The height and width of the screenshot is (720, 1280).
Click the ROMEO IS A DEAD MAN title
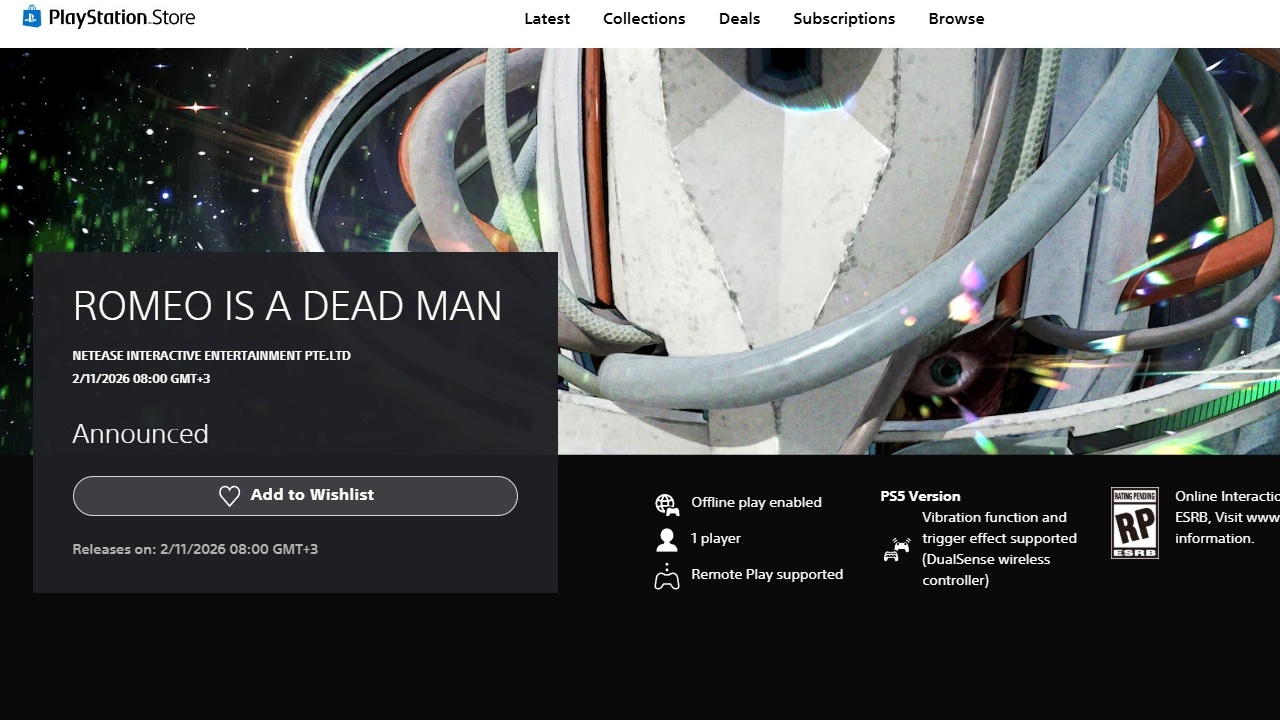coord(287,306)
